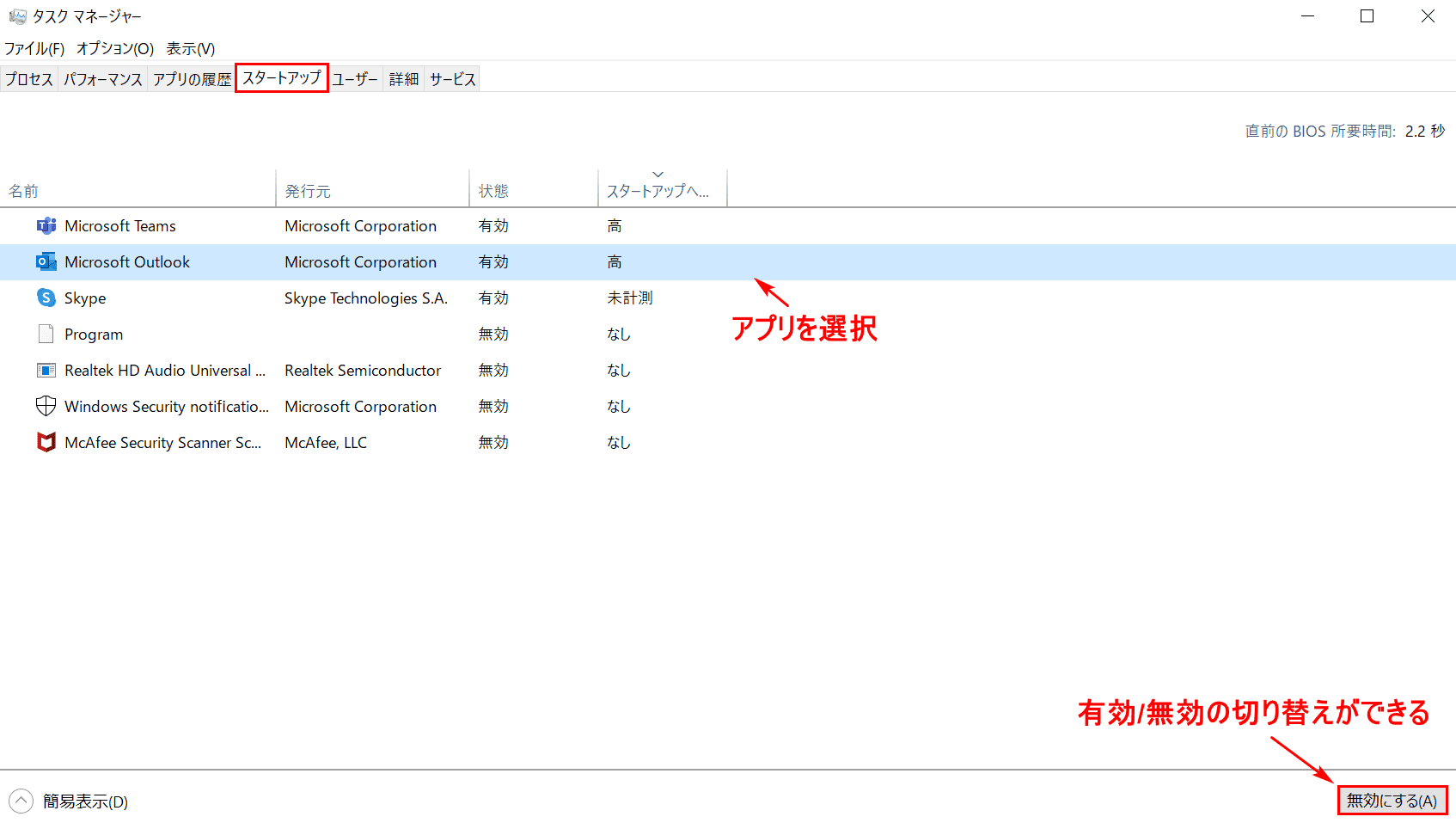Image resolution: width=1456 pixels, height=829 pixels.
Task: Sort by the 発行元 column header
Action: pos(372,191)
